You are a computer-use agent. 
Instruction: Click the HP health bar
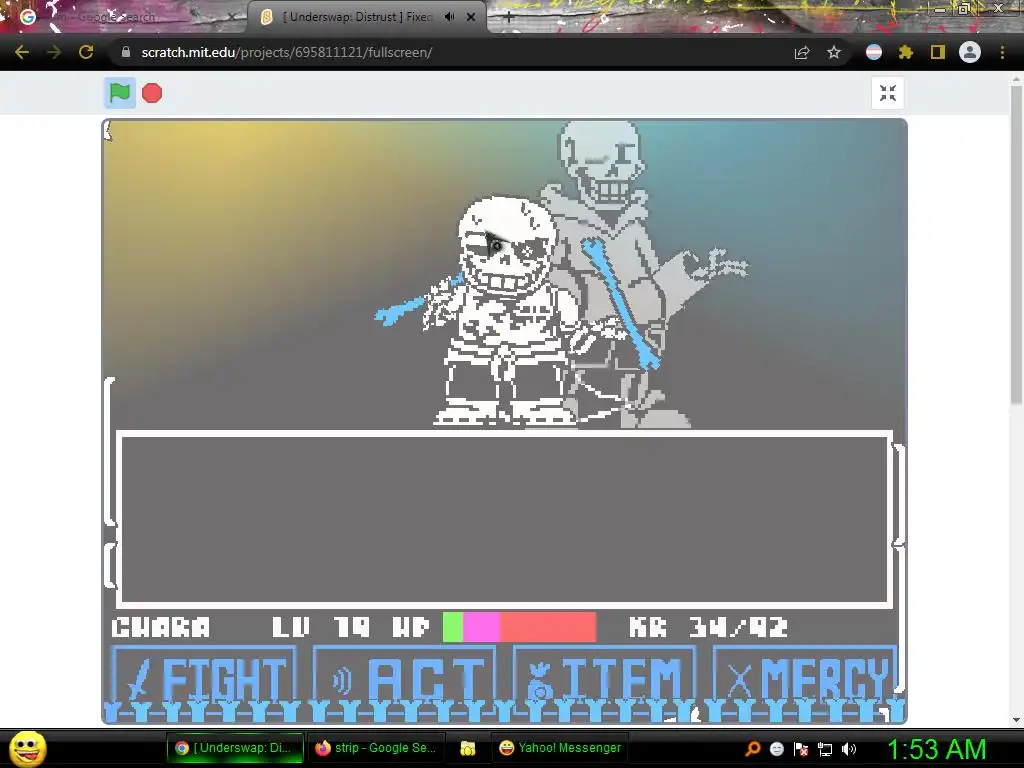(x=519, y=627)
